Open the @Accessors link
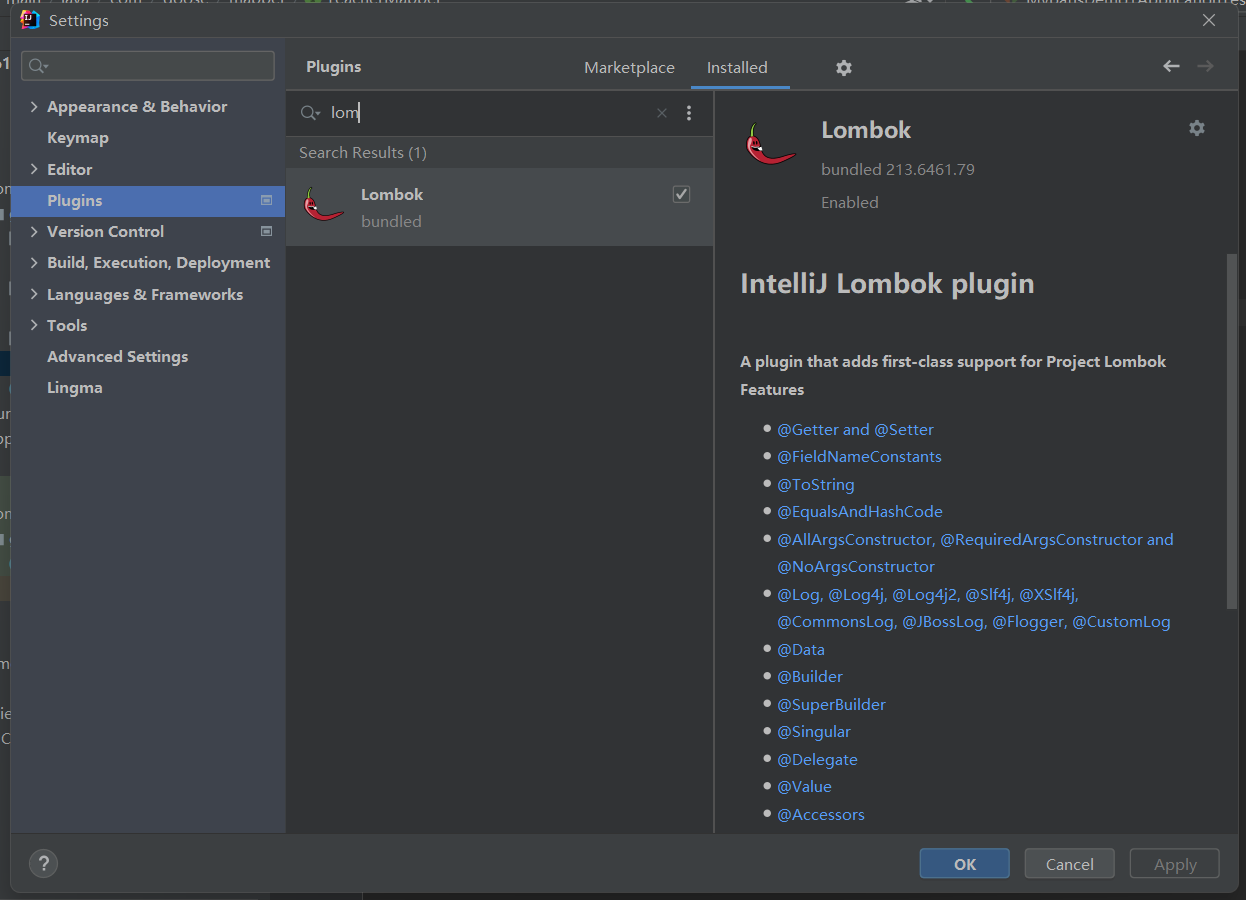1246x900 pixels. (821, 815)
